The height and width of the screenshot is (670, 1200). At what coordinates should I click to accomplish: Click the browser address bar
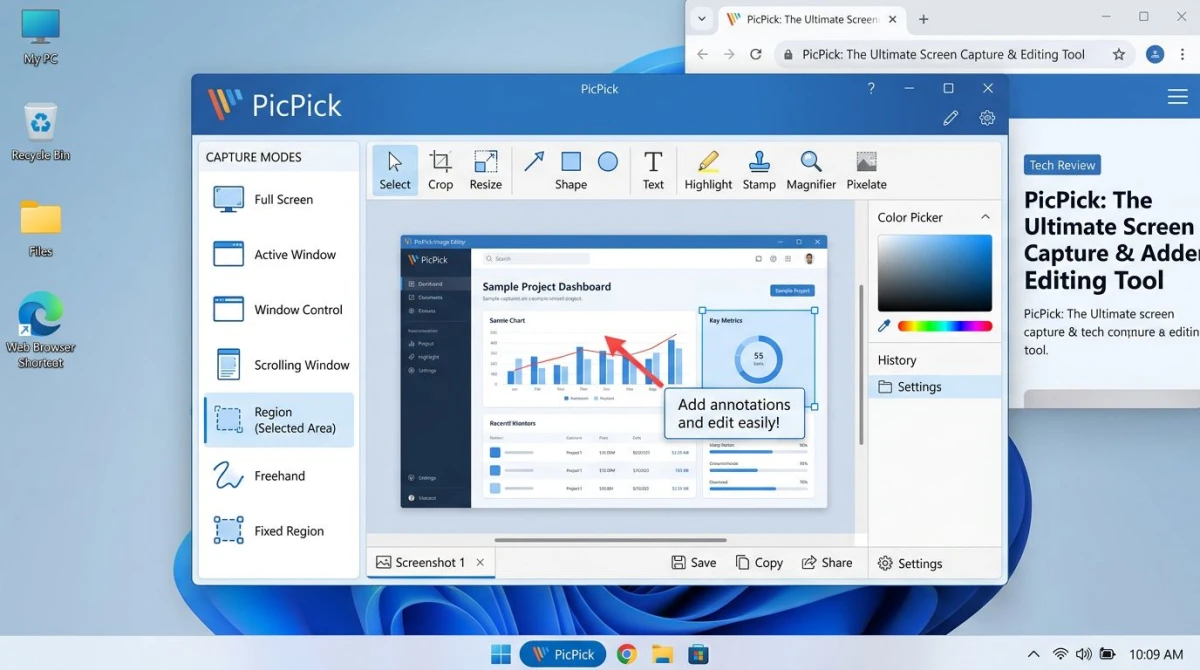tap(955, 55)
